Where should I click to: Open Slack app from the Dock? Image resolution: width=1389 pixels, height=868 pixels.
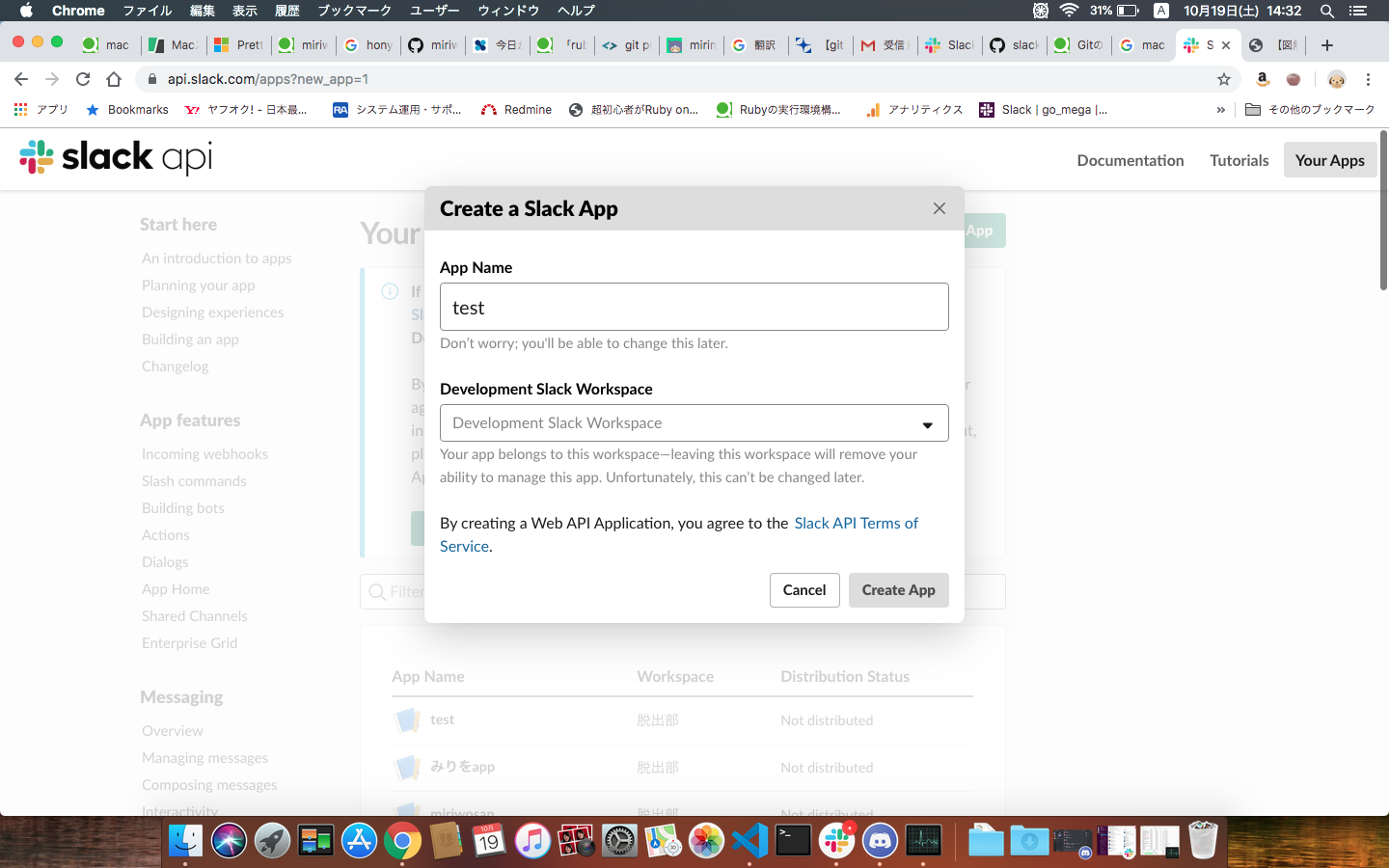[x=836, y=841]
